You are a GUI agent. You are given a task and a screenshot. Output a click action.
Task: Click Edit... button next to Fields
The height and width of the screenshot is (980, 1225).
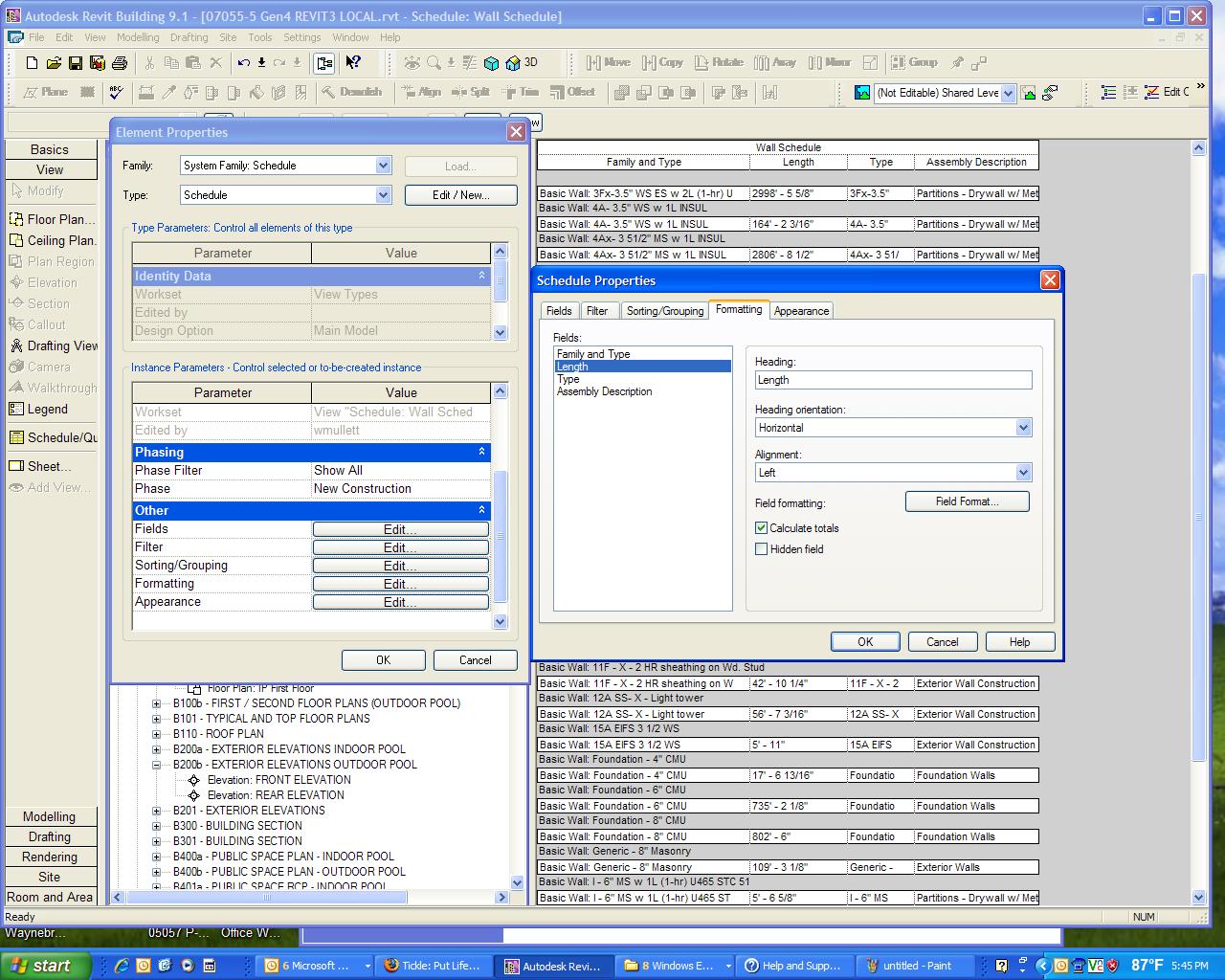pyautogui.click(x=400, y=529)
